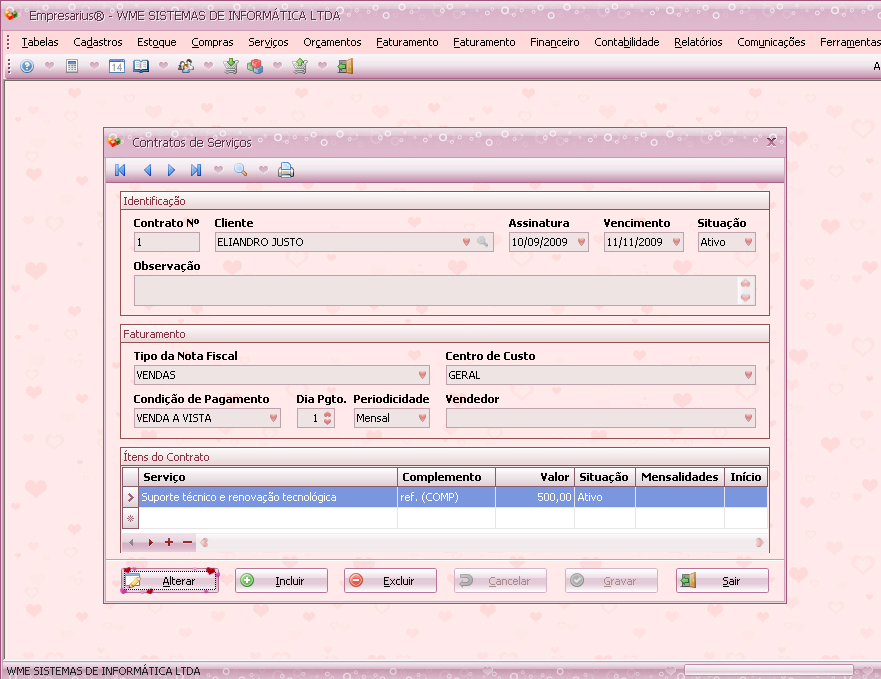Open the Periodicidade dropdown showing Mensal
This screenshot has height=679, width=881.
click(422, 418)
